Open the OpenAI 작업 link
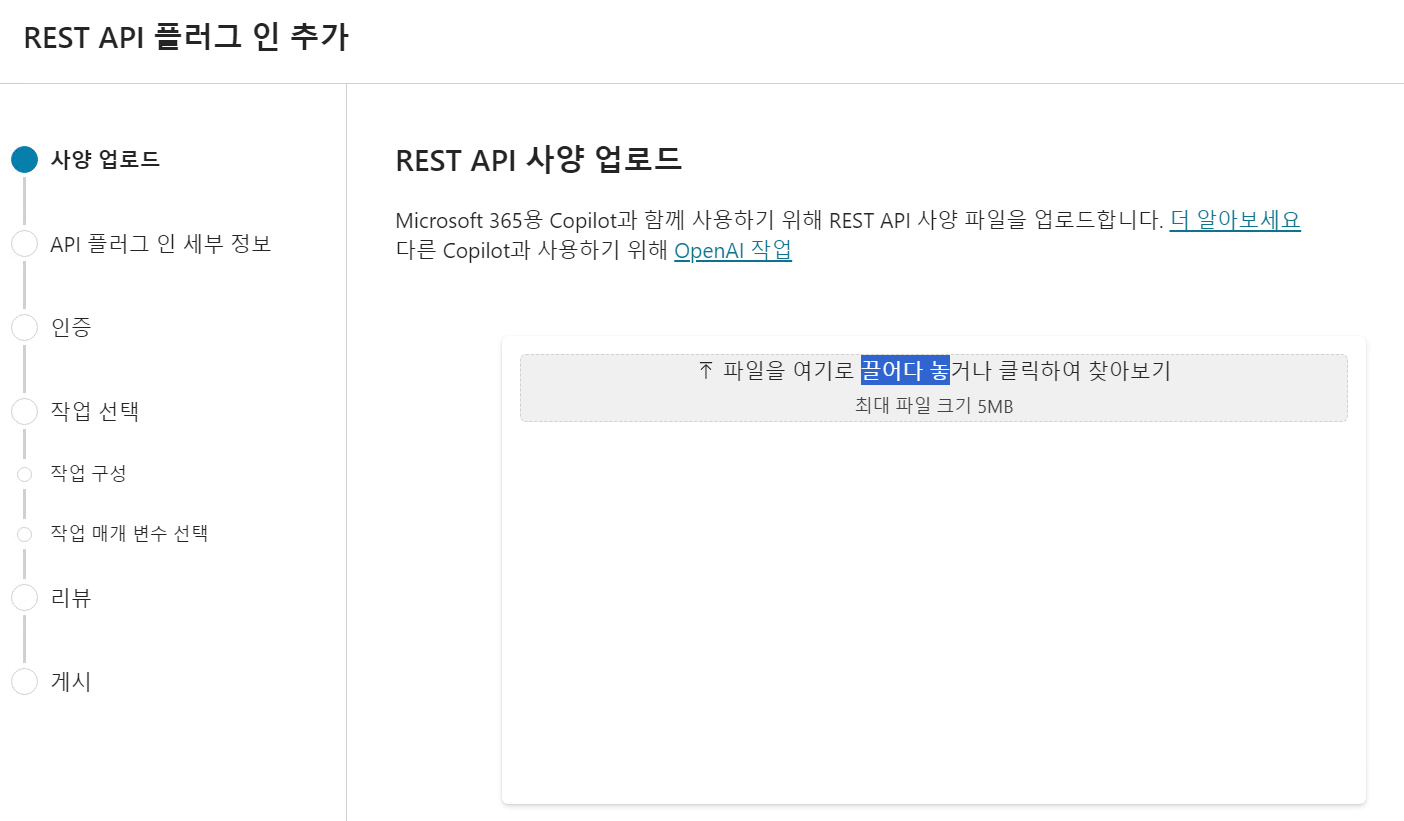This screenshot has width=1404, height=821. coord(733,251)
